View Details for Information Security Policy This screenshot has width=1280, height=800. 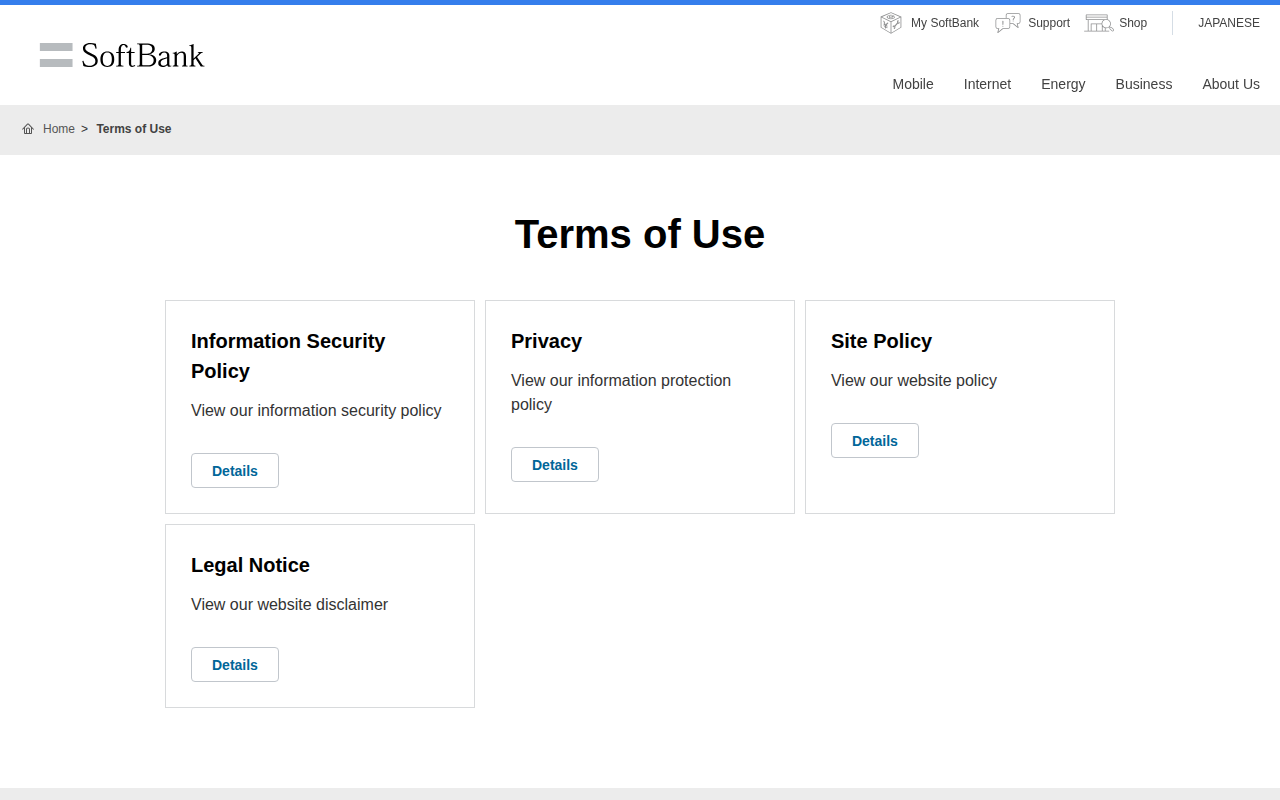click(235, 471)
